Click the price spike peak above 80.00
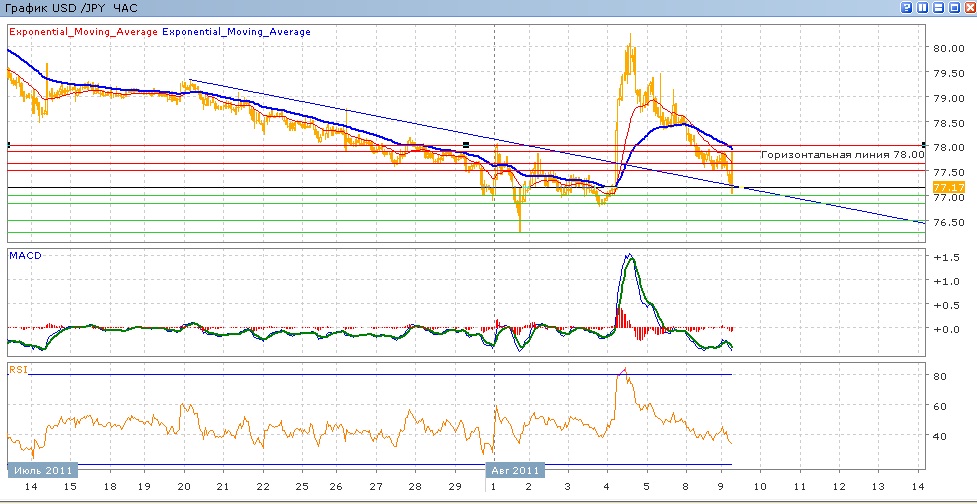Image resolution: width=977 pixels, height=504 pixels. 630,36
